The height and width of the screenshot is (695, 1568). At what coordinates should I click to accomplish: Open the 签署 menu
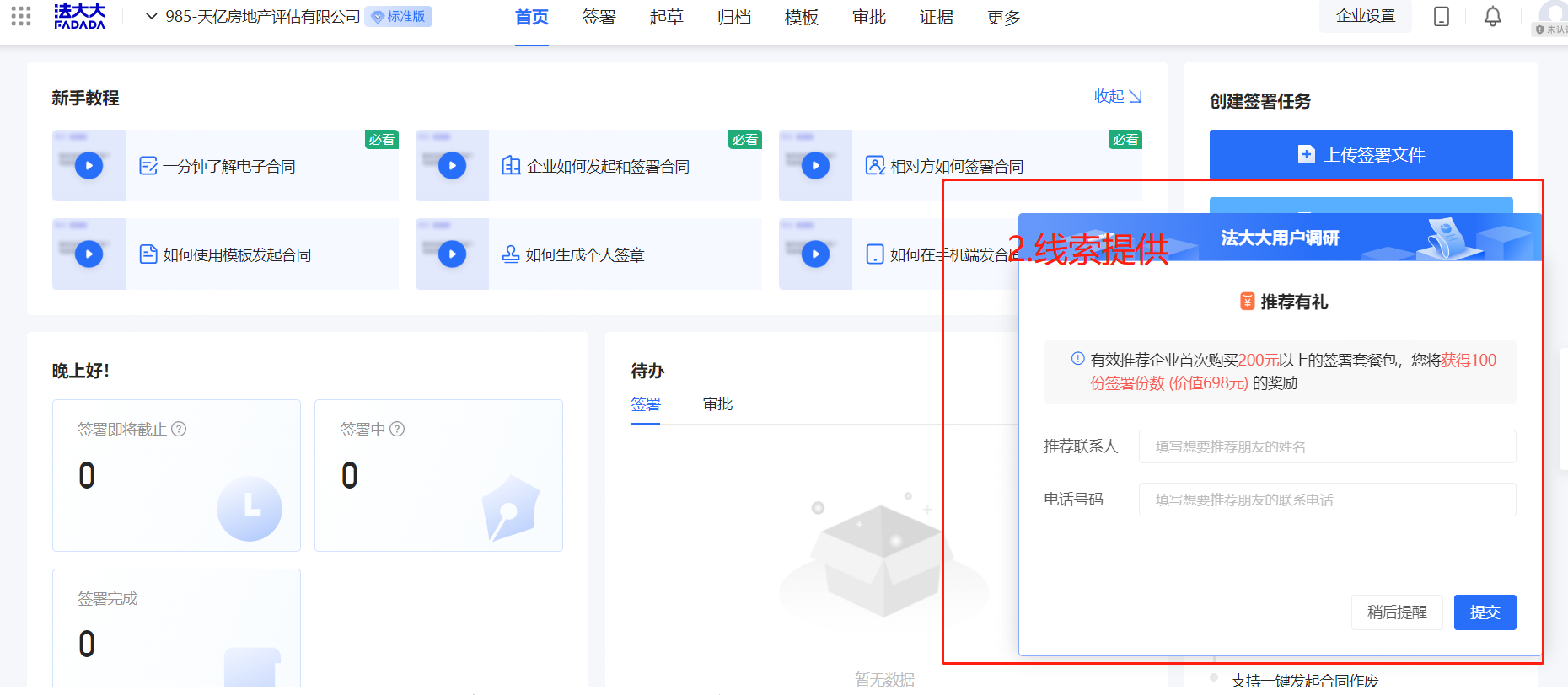coord(599,17)
